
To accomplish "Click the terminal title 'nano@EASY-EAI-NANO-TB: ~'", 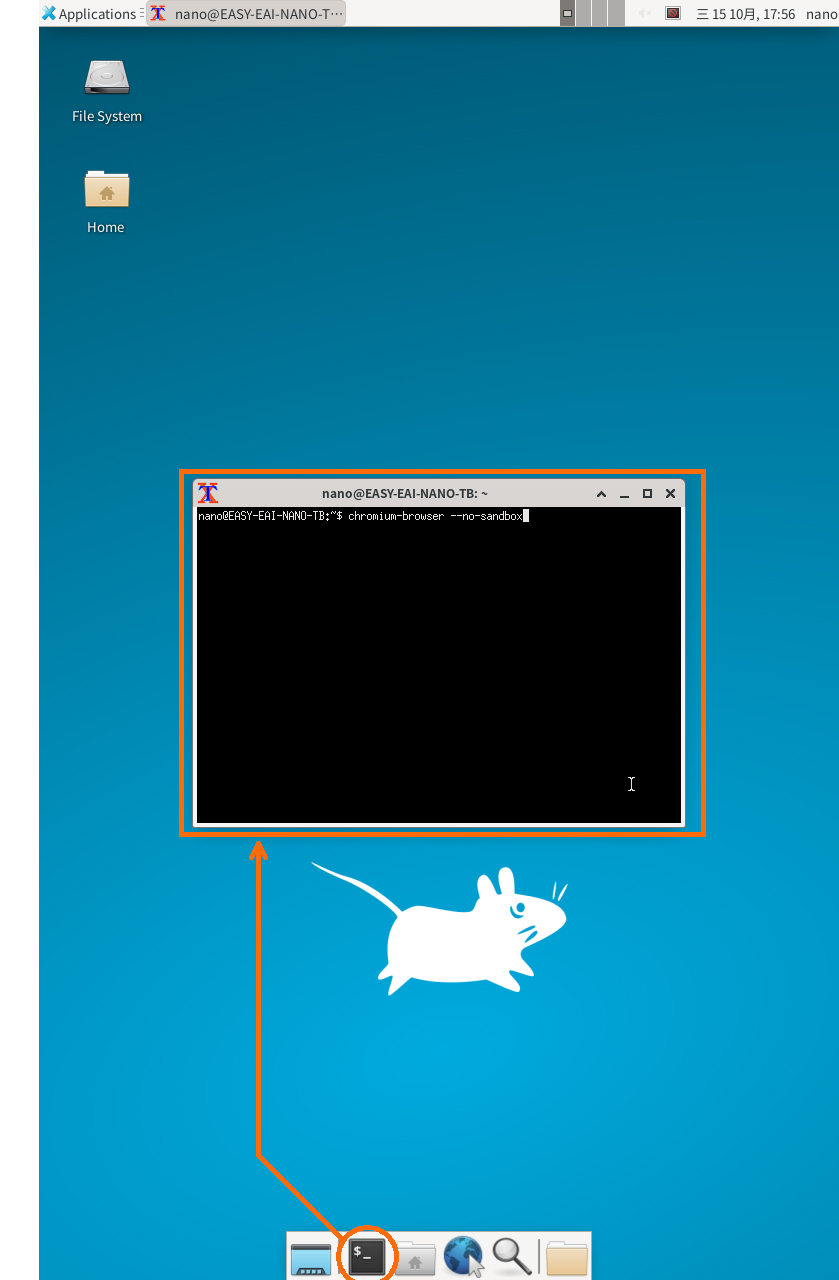I will coord(405,493).
